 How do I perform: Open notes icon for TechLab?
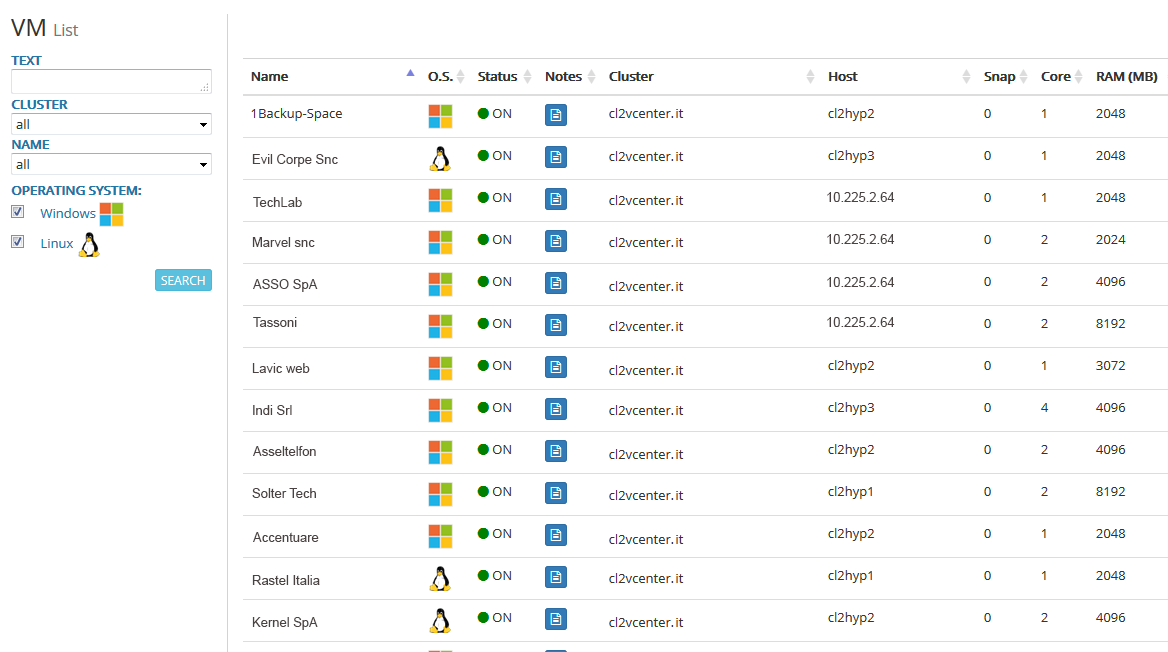click(556, 199)
